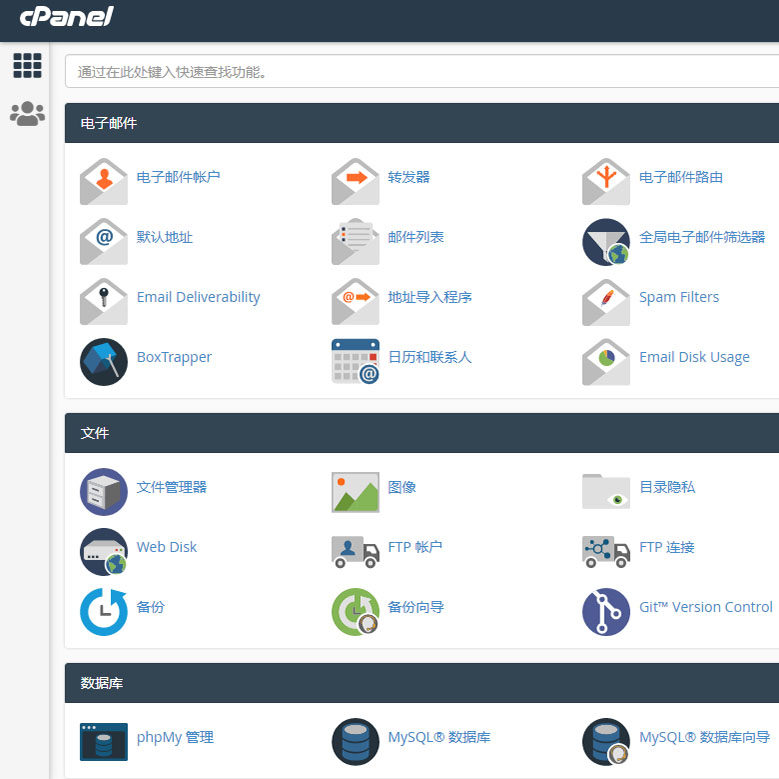Viewport: 779px width, 779px height.
Task: Focus the quick find search field
Action: pyautogui.click(x=422, y=72)
